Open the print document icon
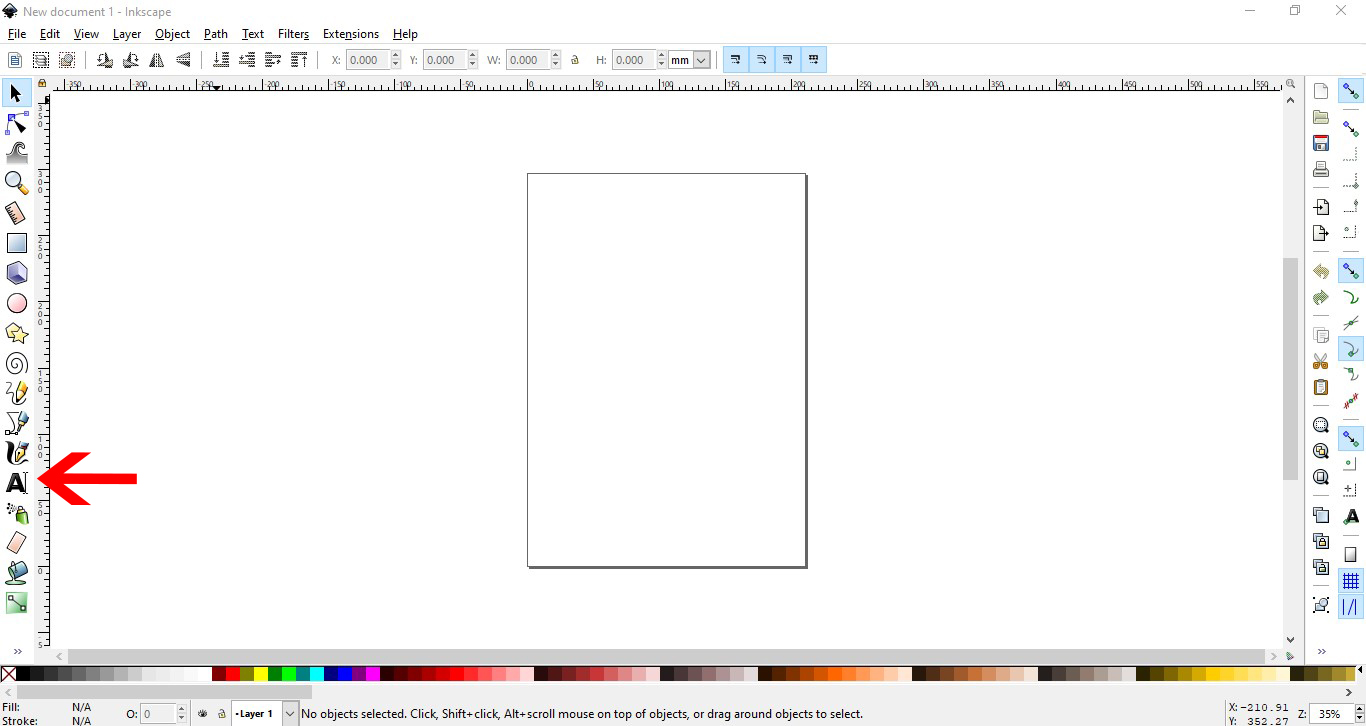Screen dimensions: 1366x726 click(1321, 169)
